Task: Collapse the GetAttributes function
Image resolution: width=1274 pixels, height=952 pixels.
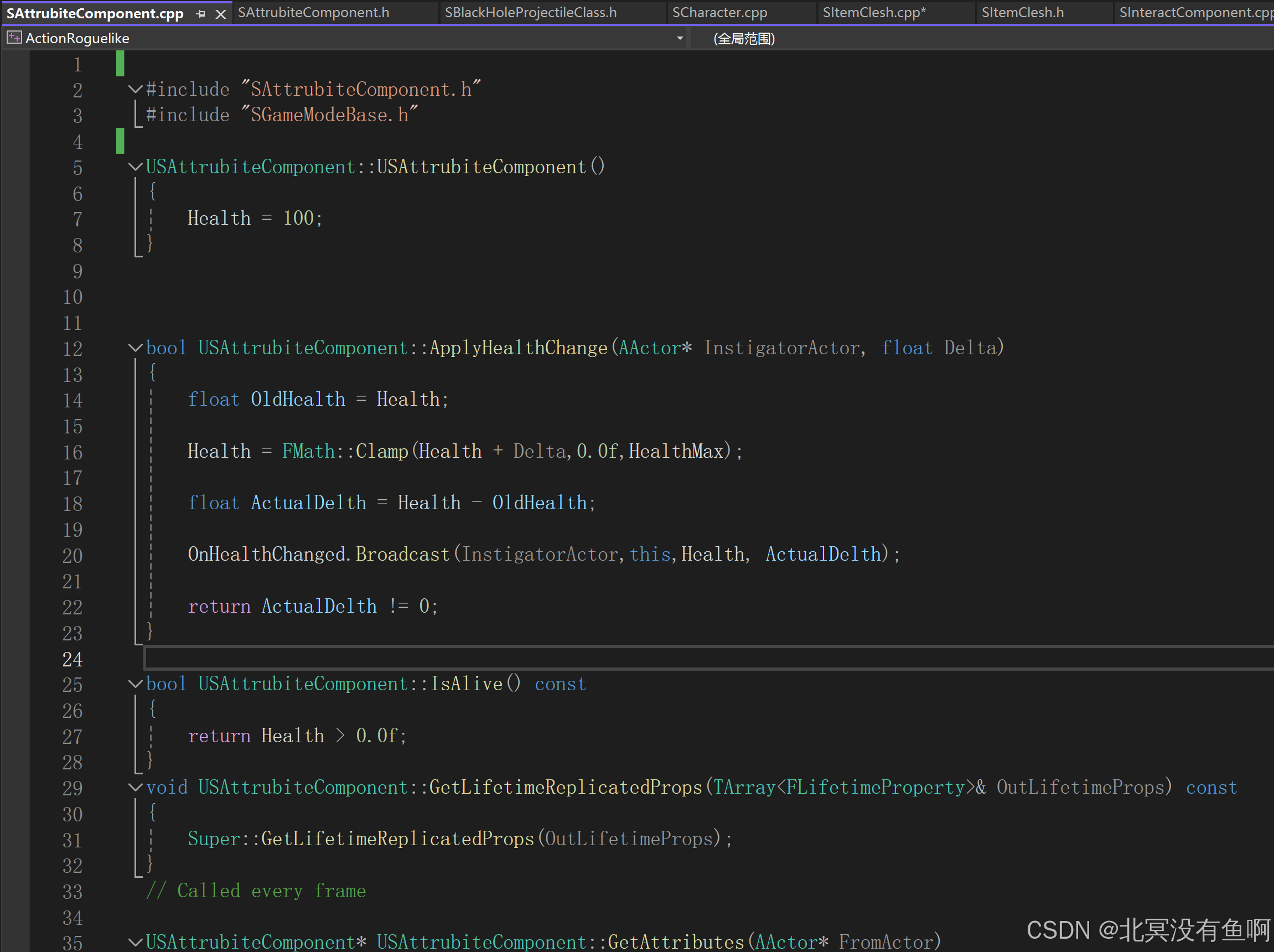Action: point(136,942)
